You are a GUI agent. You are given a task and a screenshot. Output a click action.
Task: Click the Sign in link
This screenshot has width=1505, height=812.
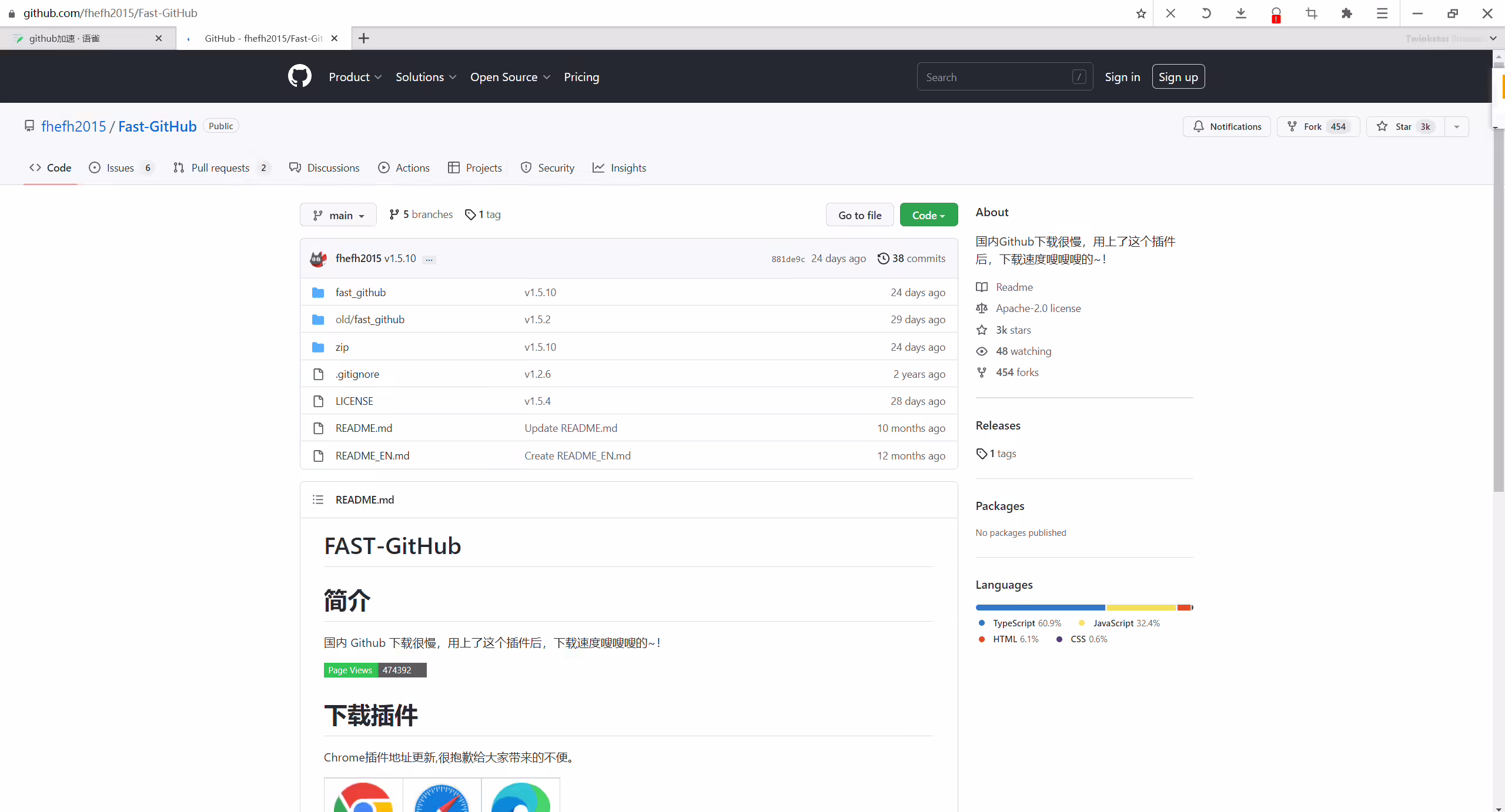[x=1122, y=77]
